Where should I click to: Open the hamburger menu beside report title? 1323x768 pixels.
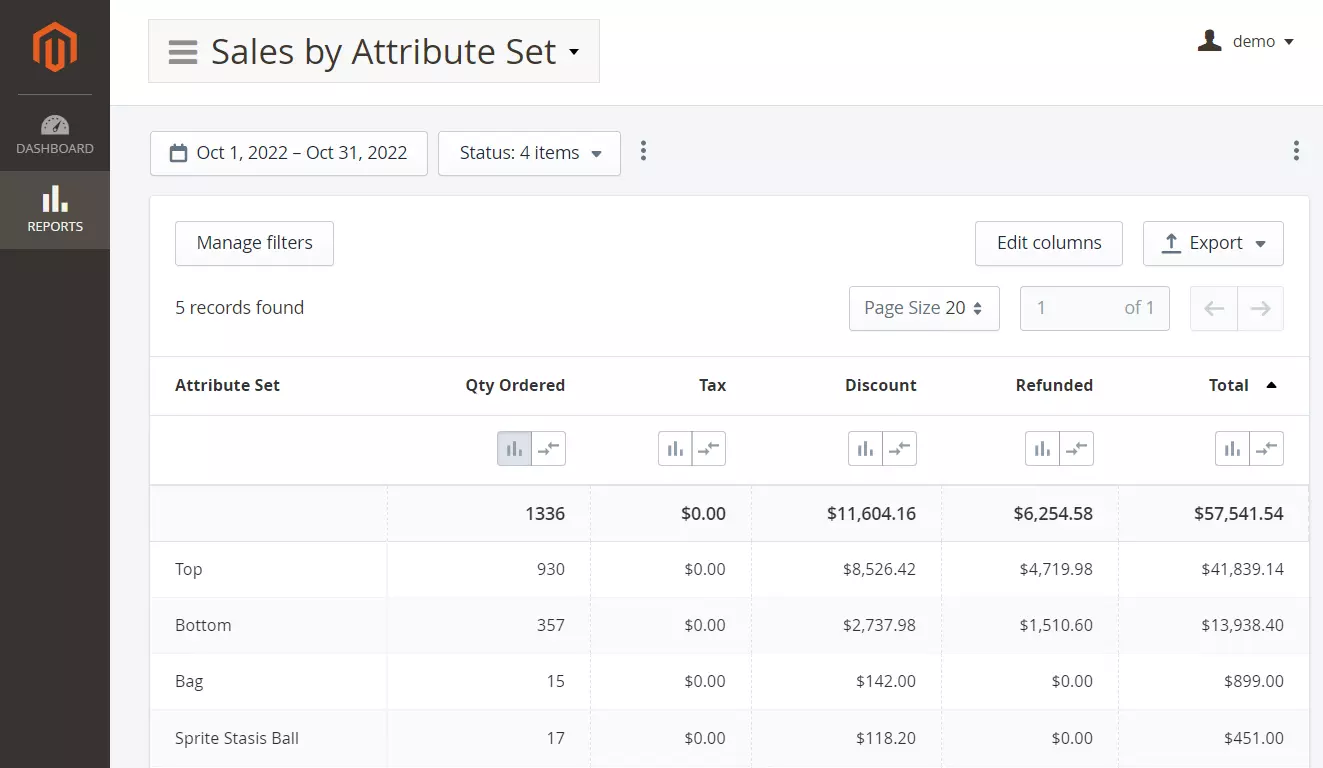(x=182, y=52)
